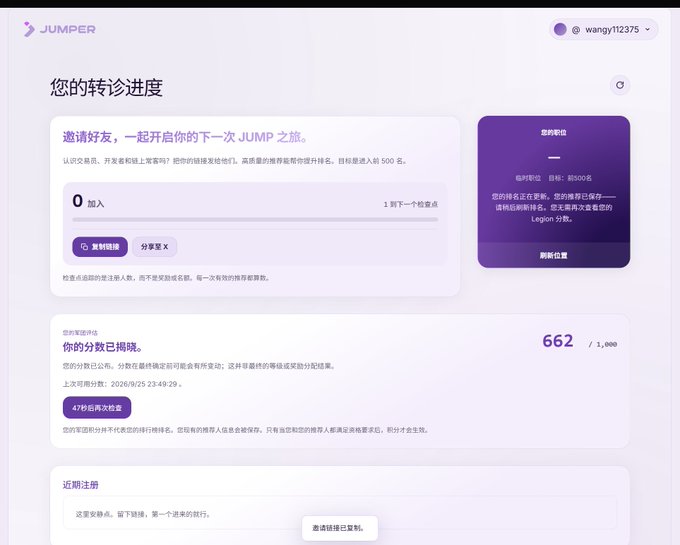
Task: Click the copy icon in 复制链接
Action: coord(85,247)
